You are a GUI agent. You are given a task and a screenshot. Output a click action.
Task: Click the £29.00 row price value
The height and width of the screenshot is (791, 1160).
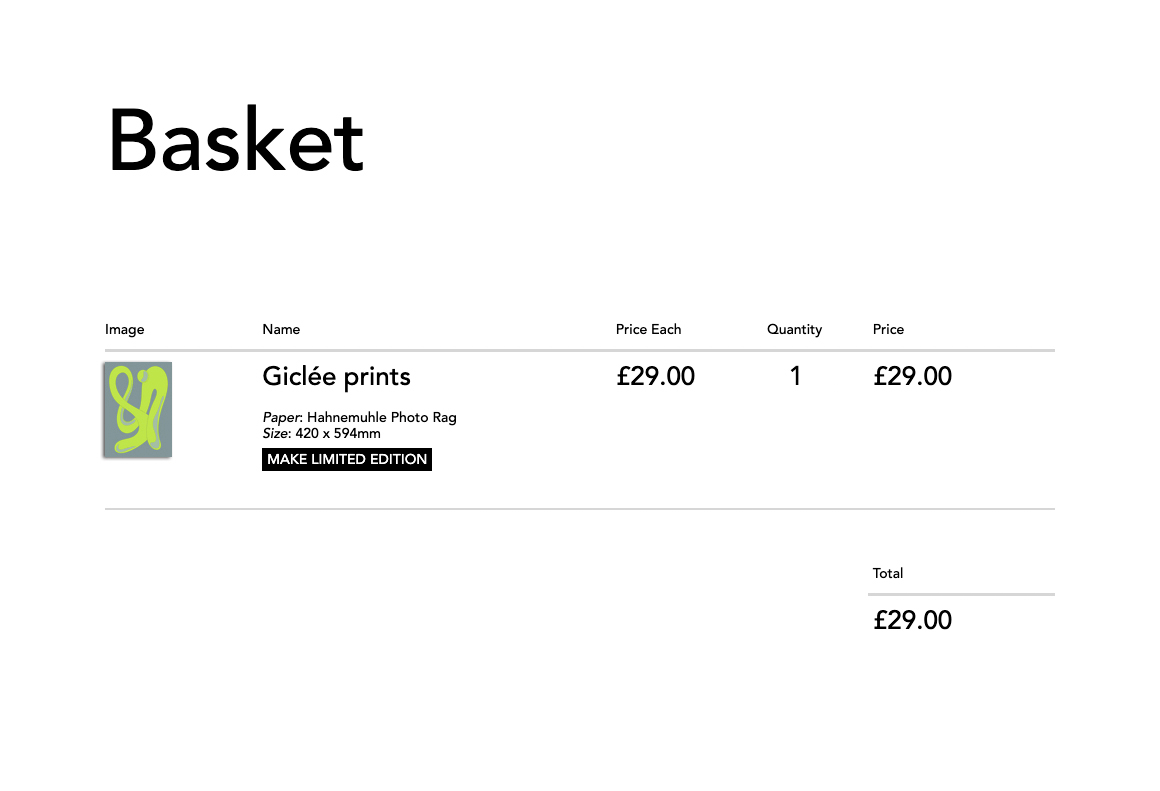912,377
